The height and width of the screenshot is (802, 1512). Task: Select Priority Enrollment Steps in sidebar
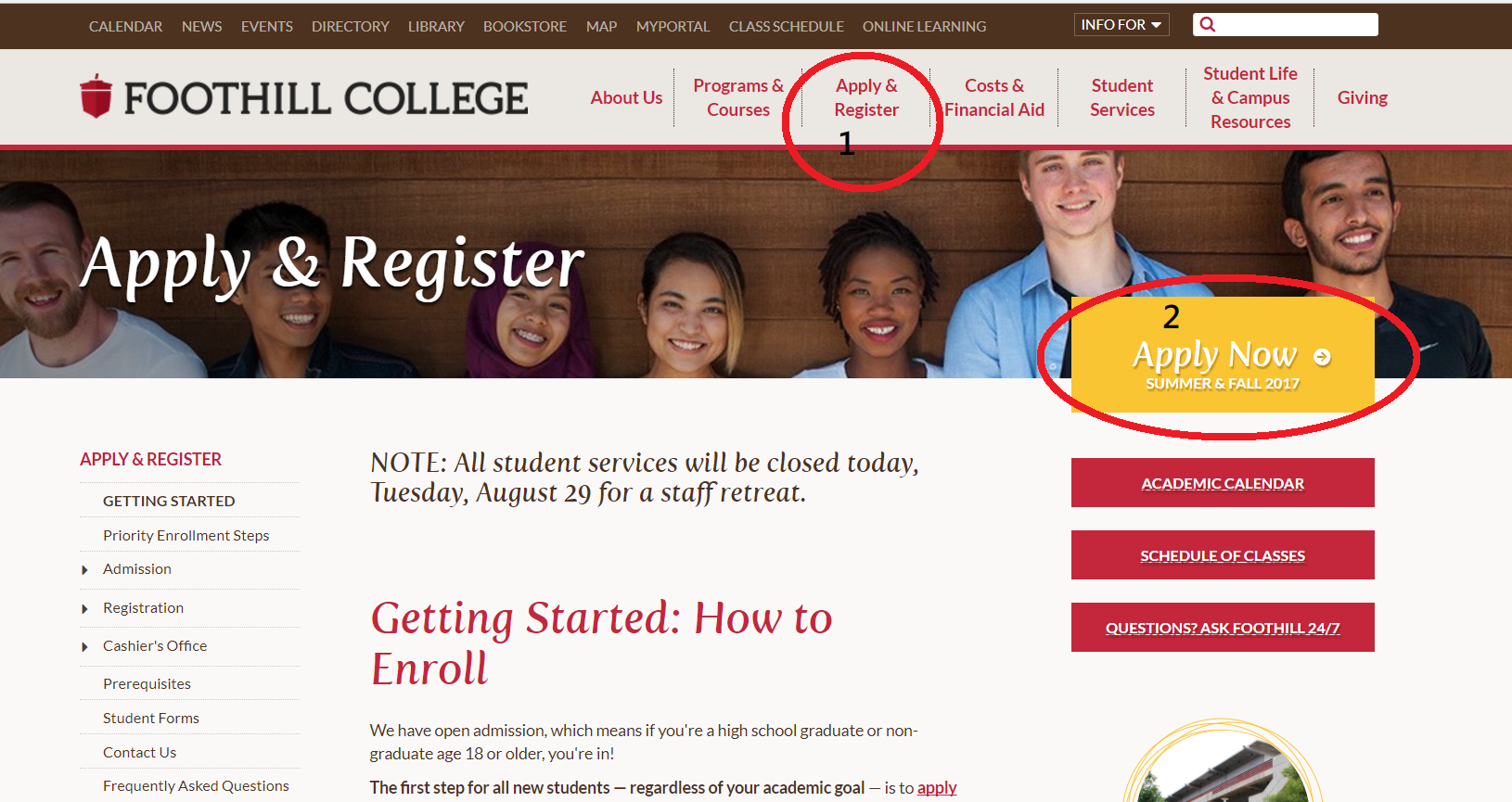(x=186, y=535)
